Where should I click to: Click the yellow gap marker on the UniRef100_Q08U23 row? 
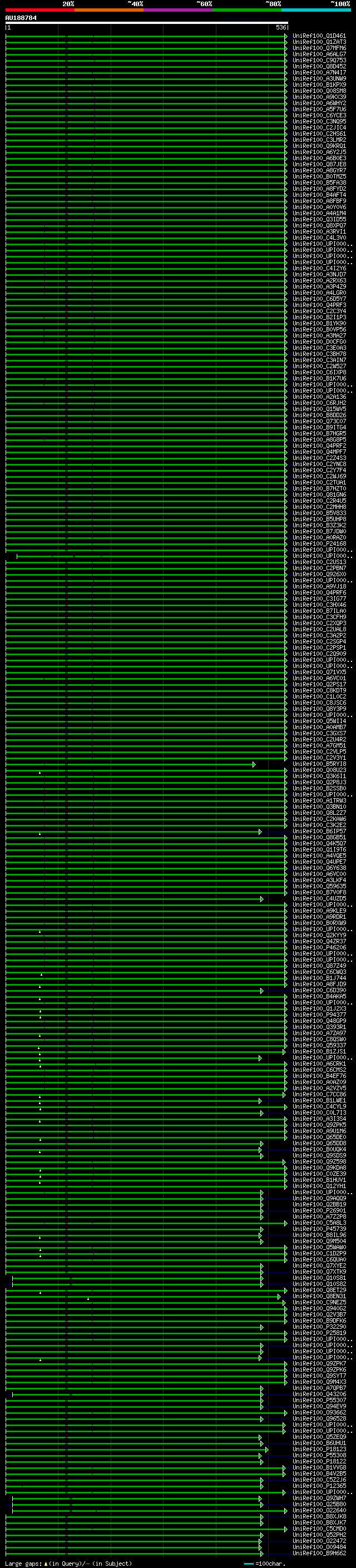[40, 773]
